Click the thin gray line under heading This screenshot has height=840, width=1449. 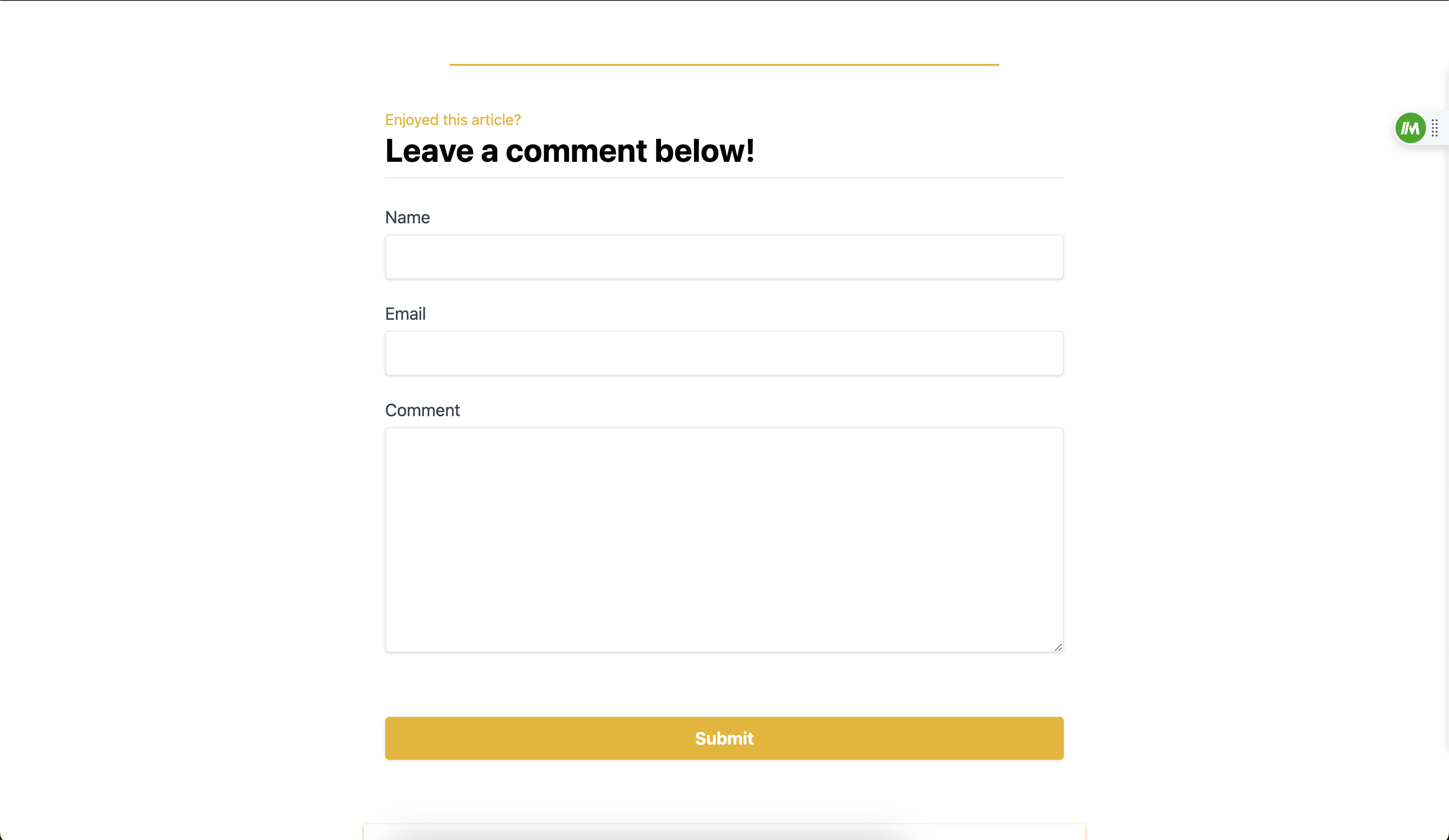(x=724, y=178)
